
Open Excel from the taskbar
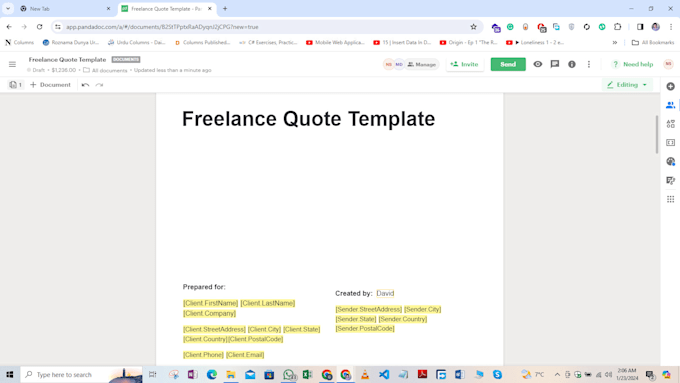click(x=307, y=374)
